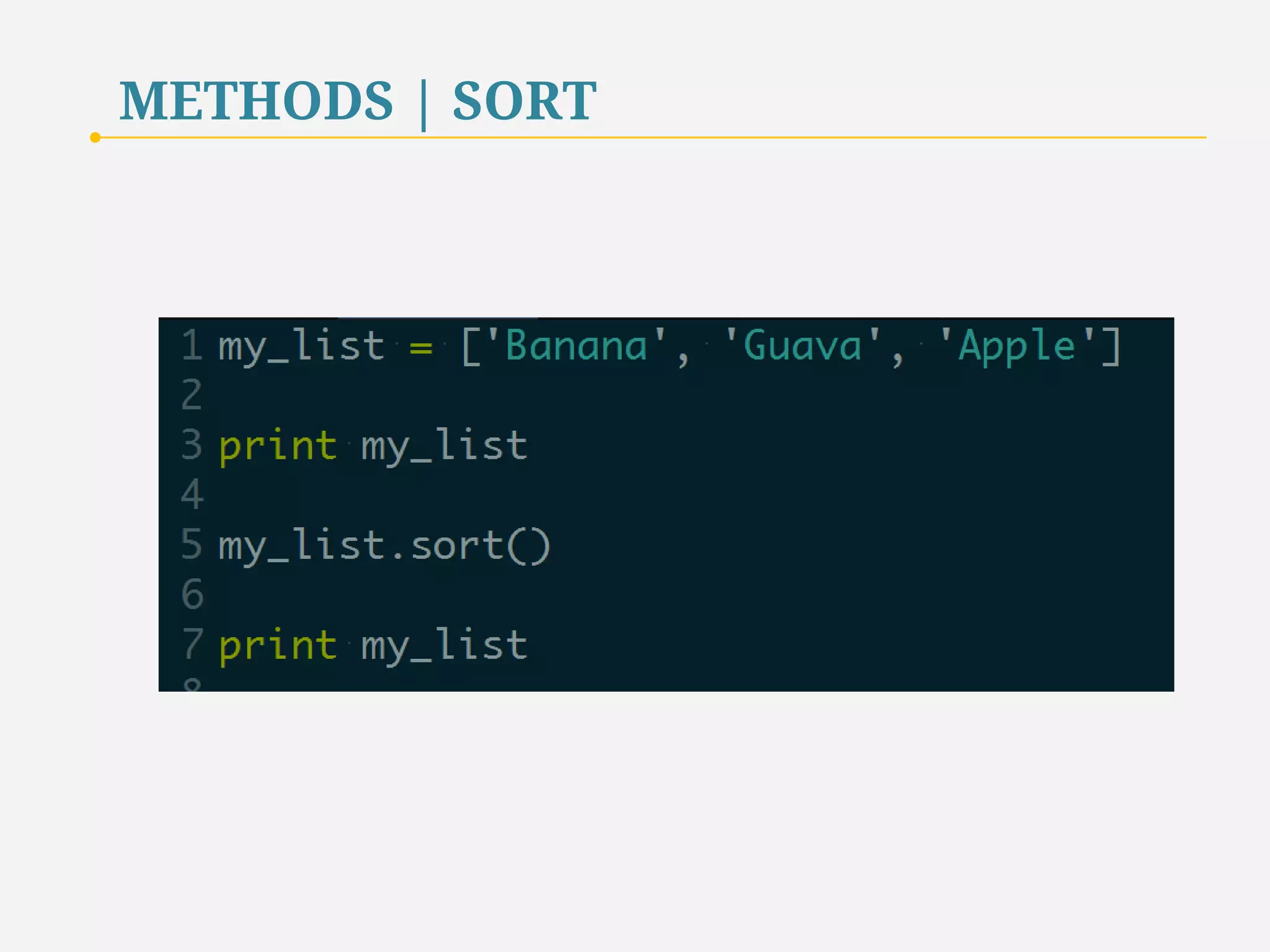The width and height of the screenshot is (1270, 952).
Task: Click line number 1 in the code gutter
Action: coord(192,345)
